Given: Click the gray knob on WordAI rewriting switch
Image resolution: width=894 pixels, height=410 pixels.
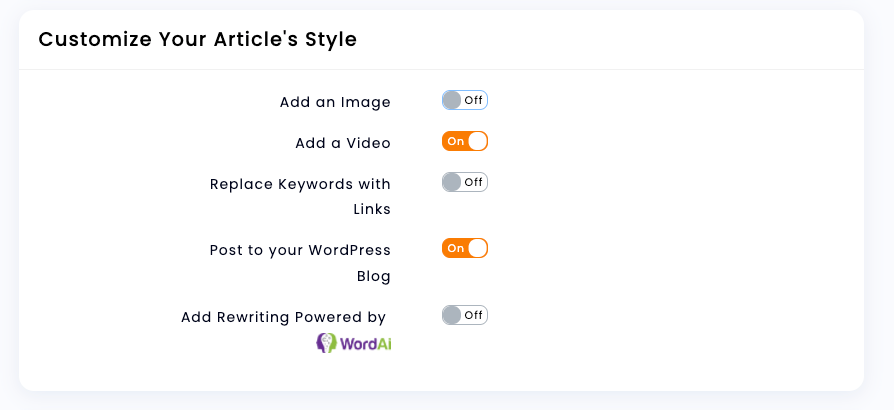Looking at the screenshot, I should (452, 315).
